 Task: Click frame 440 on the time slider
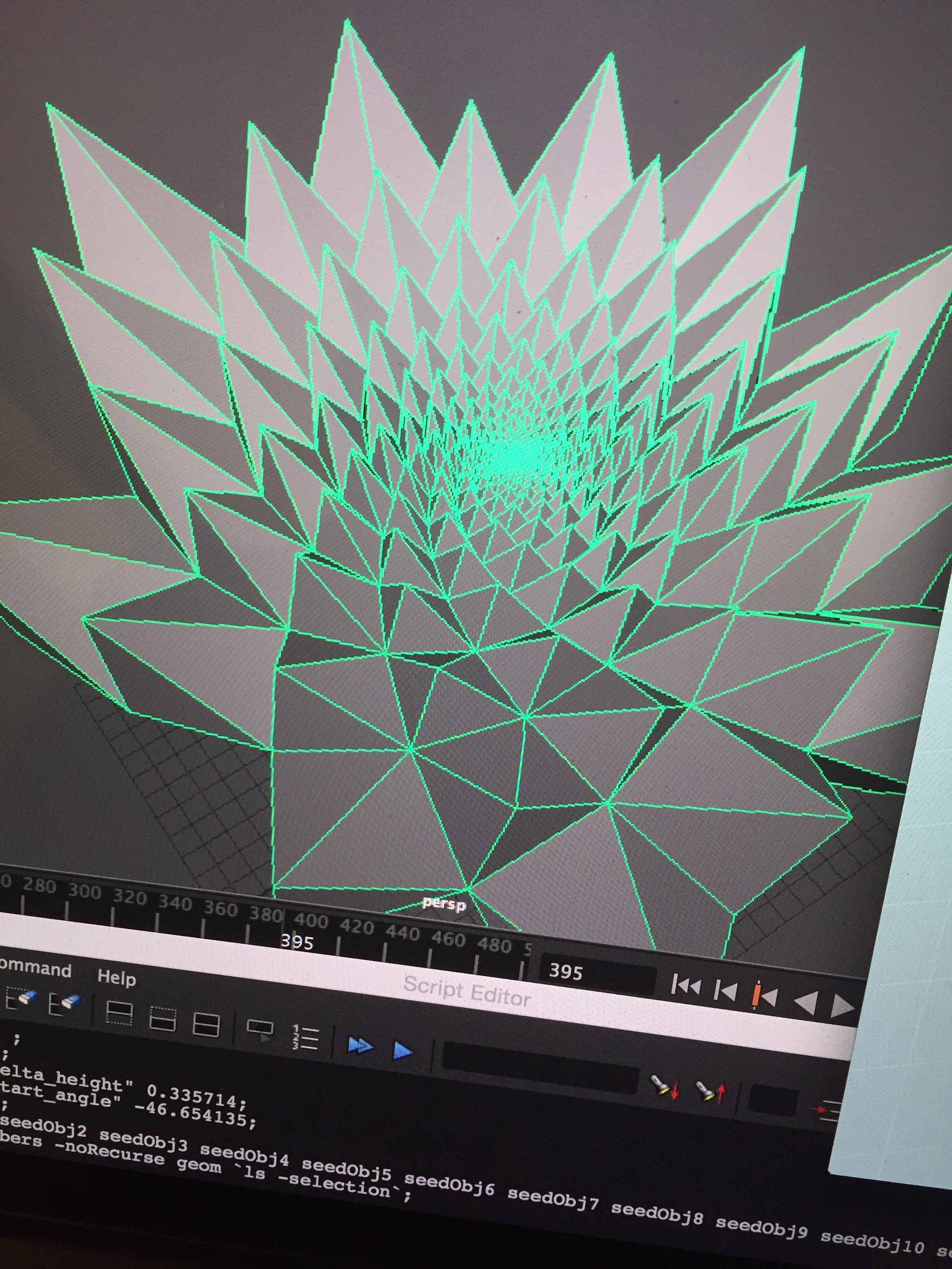pos(402,933)
